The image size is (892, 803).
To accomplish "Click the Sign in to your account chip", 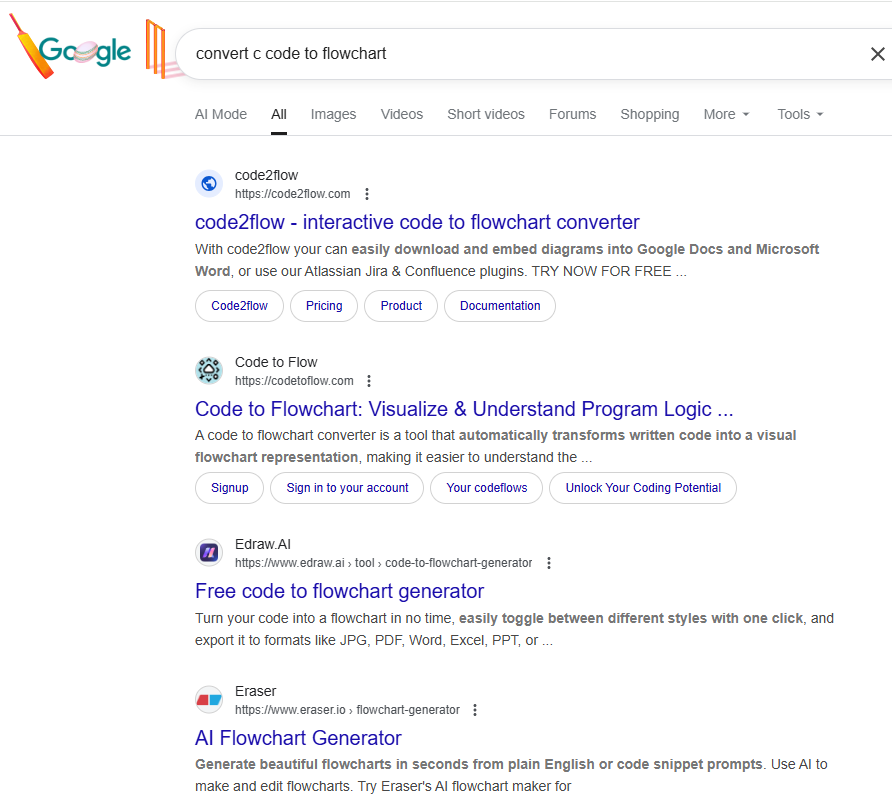I will click(x=346, y=488).
